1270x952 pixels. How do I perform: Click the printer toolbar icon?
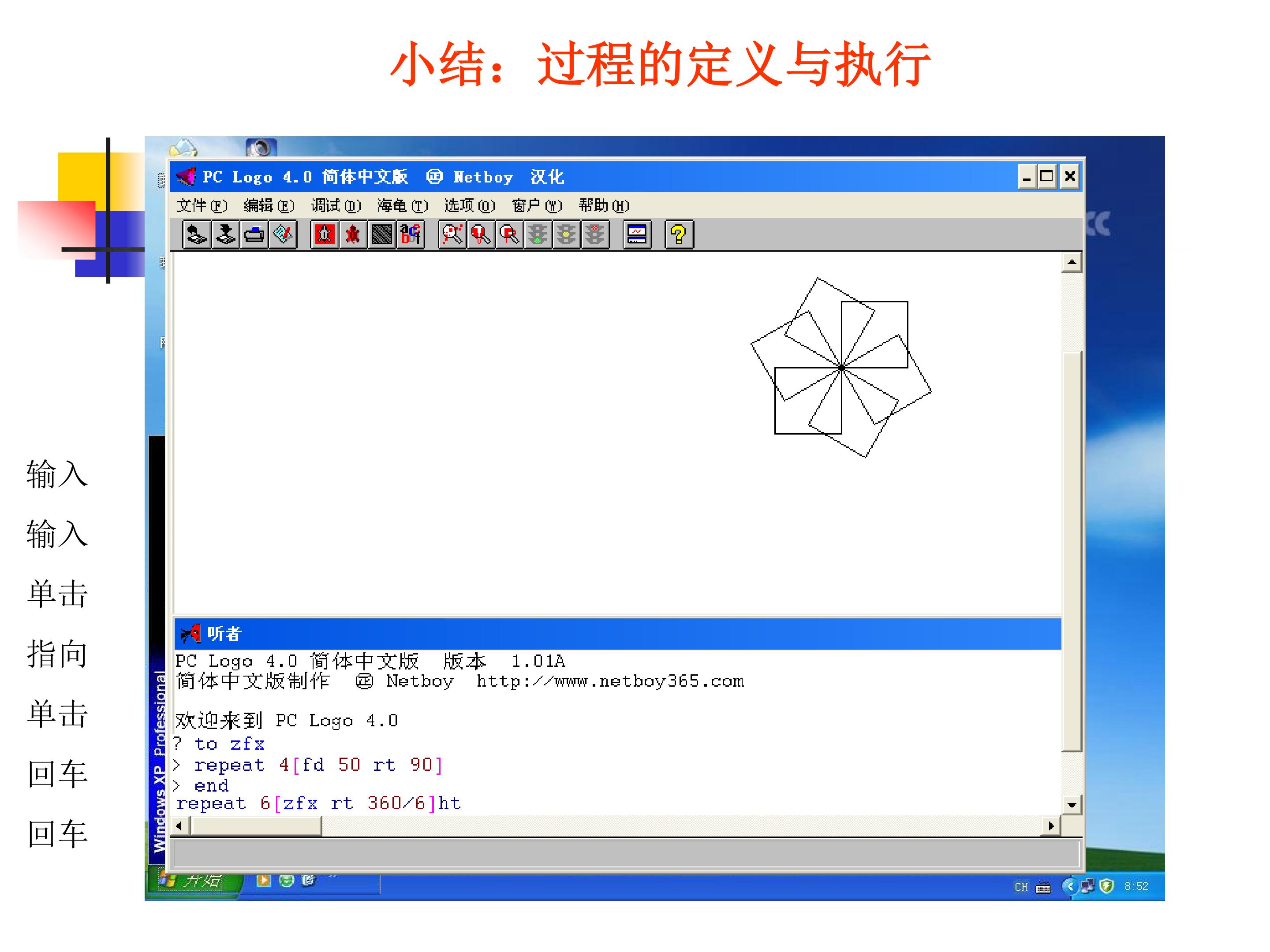coord(254,234)
